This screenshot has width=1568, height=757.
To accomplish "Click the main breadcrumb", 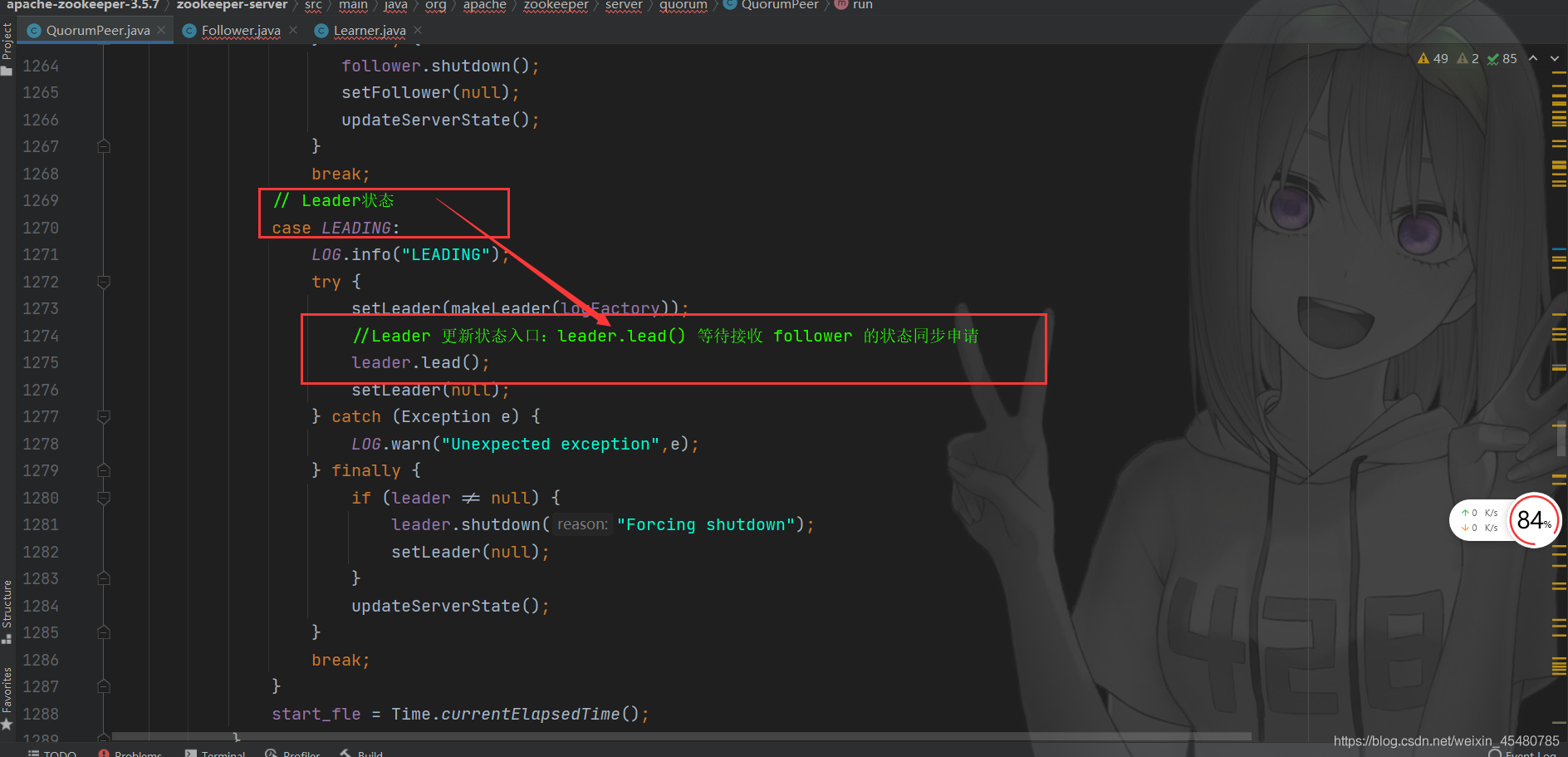I will pyautogui.click(x=353, y=5).
